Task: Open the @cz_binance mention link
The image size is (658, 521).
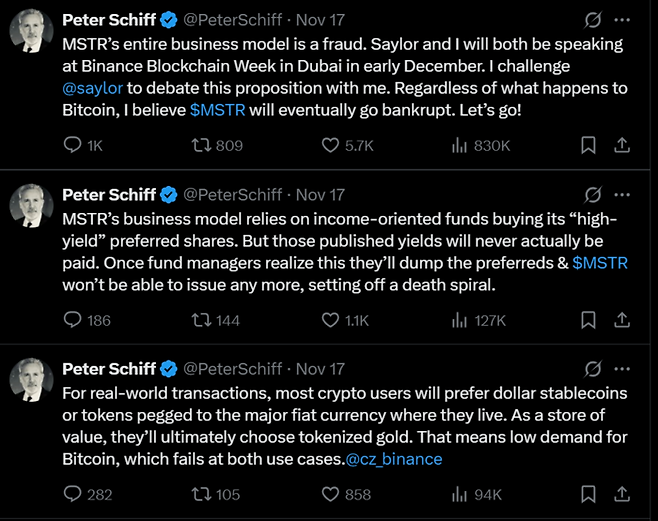Action: point(393,459)
